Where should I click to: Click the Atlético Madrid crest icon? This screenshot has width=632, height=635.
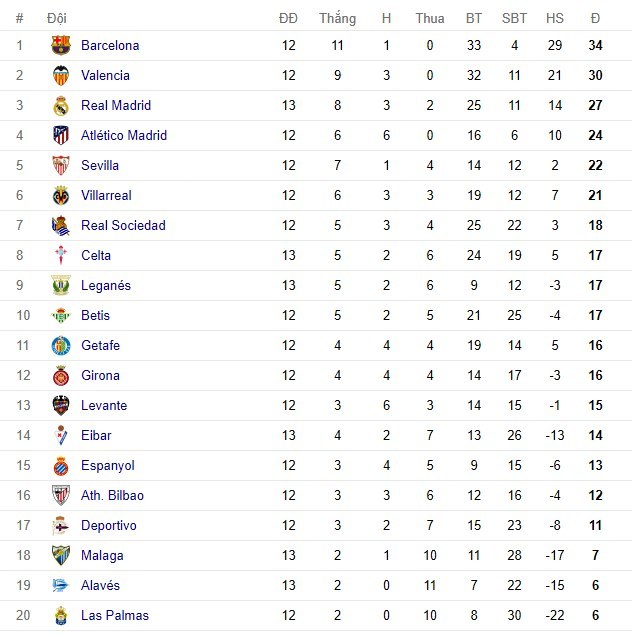(61, 135)
